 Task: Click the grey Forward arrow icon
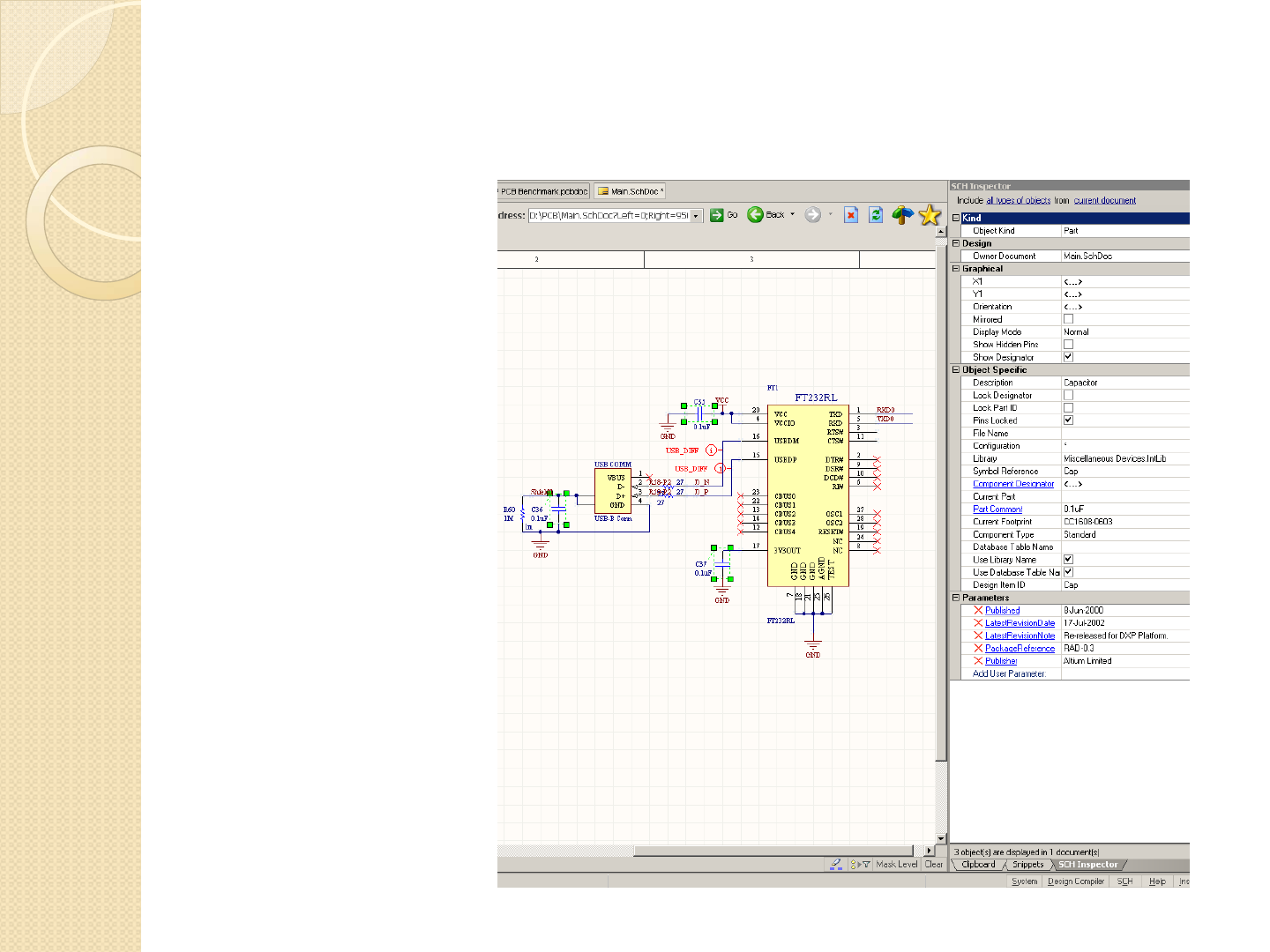[813, 215]
